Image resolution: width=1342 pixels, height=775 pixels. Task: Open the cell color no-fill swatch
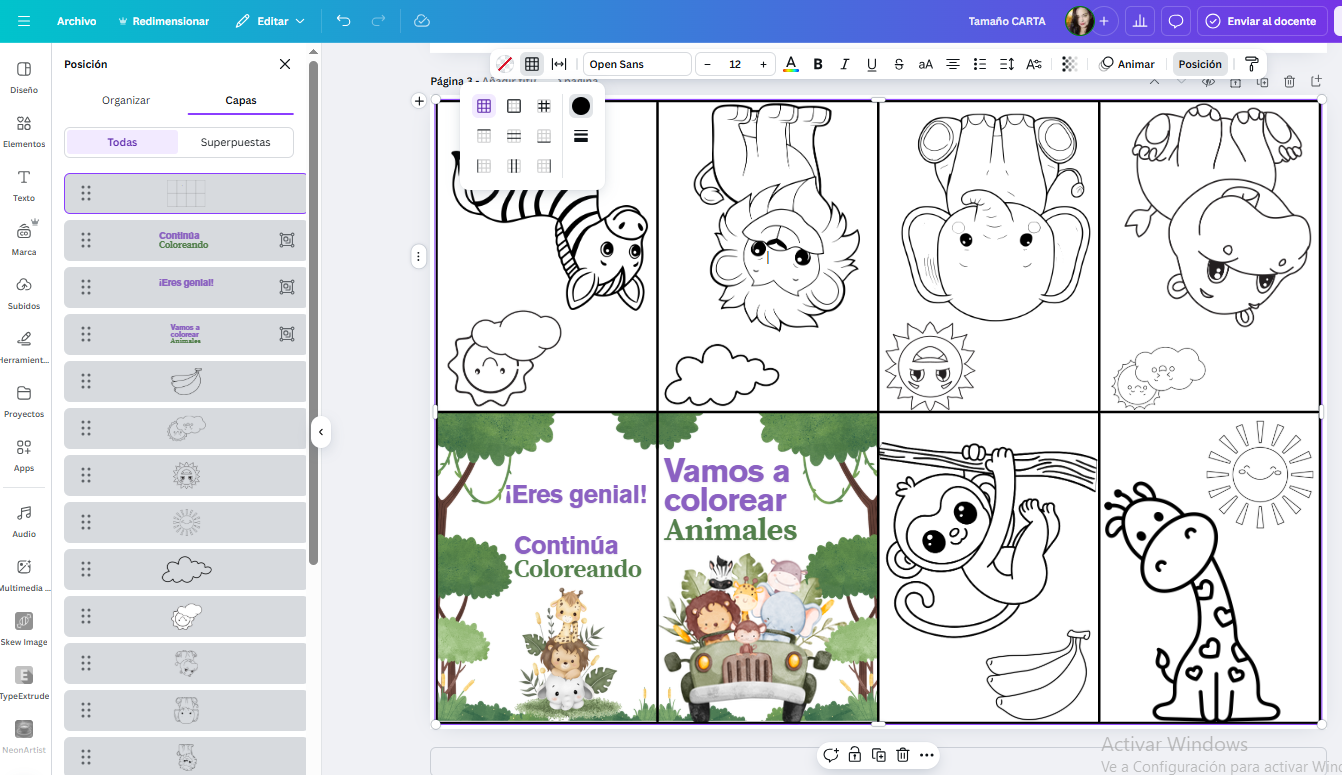(x=505, y=64)
